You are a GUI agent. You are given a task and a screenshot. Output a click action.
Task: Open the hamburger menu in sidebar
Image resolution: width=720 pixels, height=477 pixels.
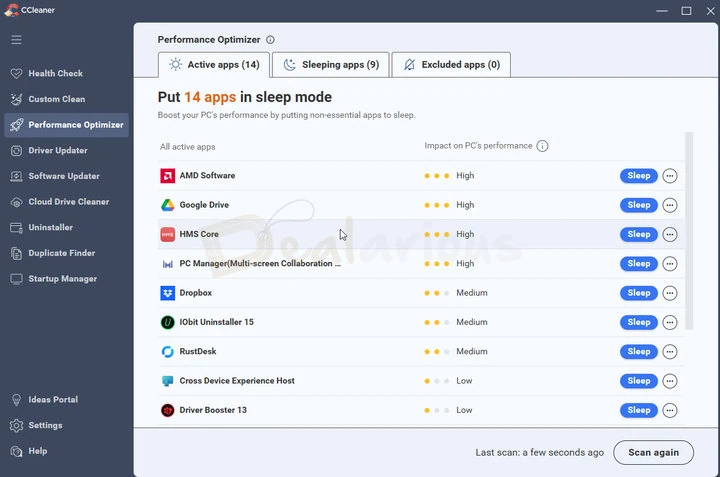[16, 40]
